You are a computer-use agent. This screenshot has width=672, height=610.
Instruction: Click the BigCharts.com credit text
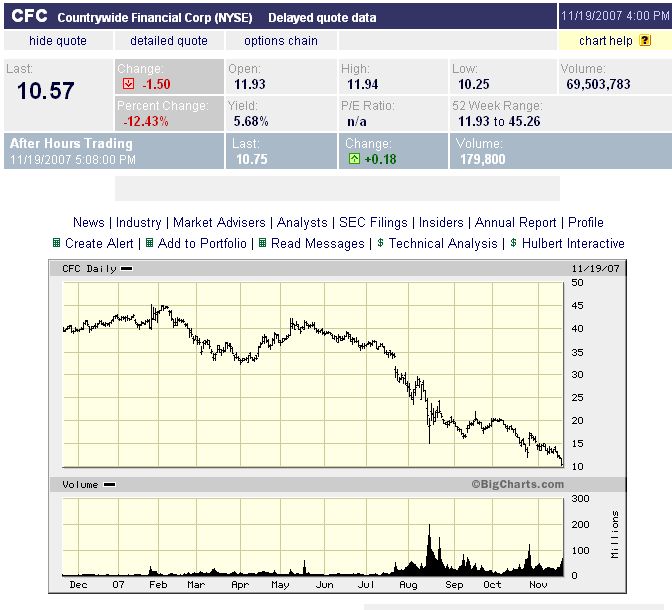click(517, 484)
